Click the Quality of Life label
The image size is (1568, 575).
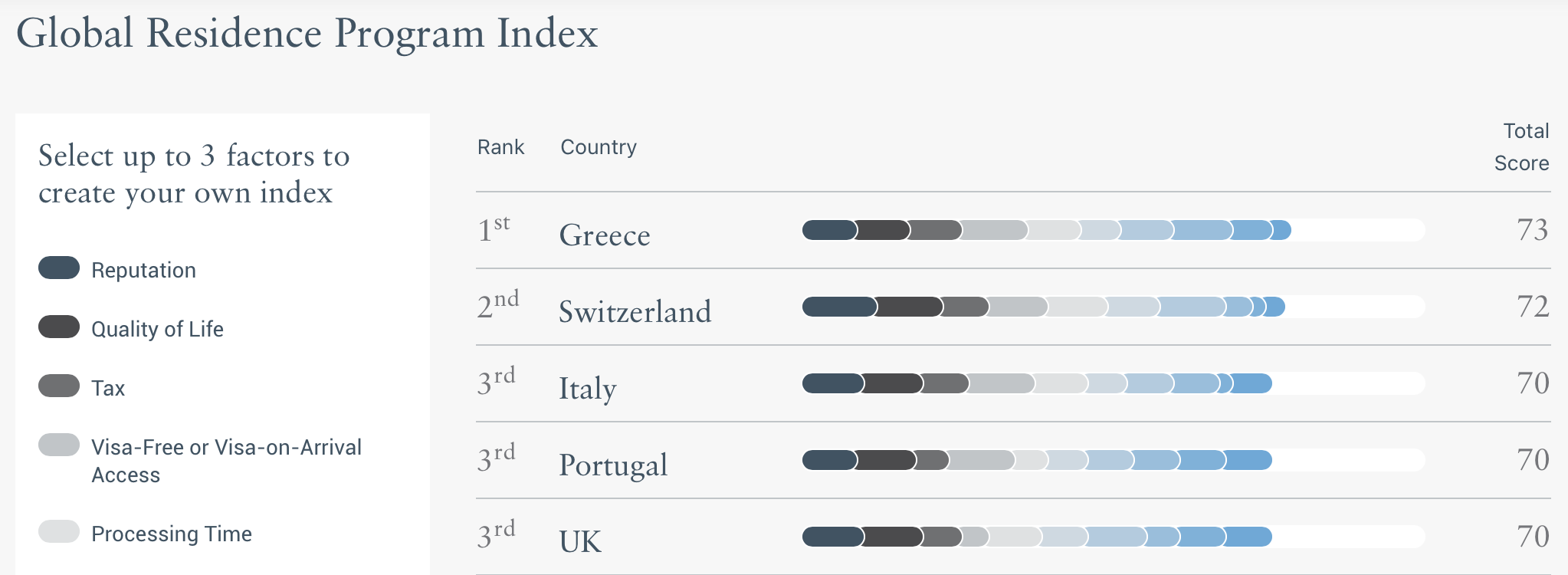point(157,329)
